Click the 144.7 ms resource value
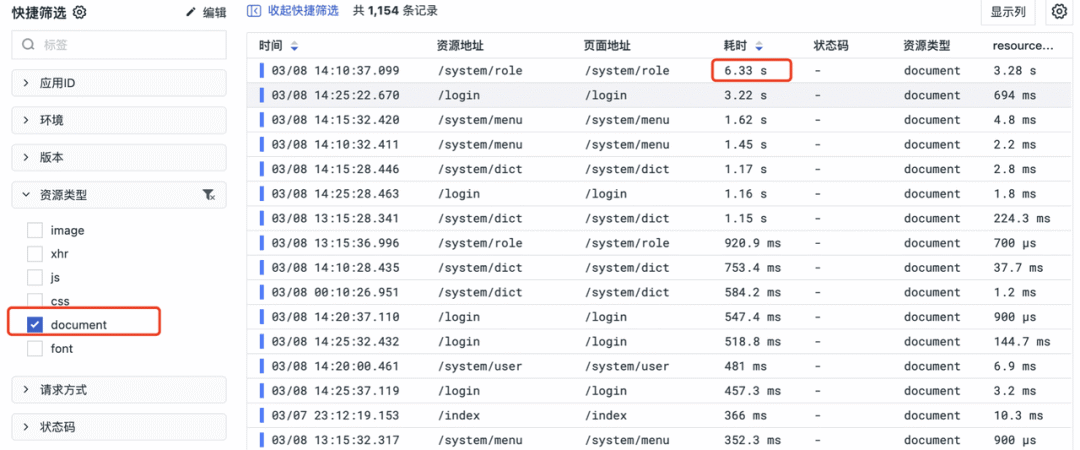The height and width of the screenshot is (450, 1080). pyautogui.click(x=1022, y=342)
